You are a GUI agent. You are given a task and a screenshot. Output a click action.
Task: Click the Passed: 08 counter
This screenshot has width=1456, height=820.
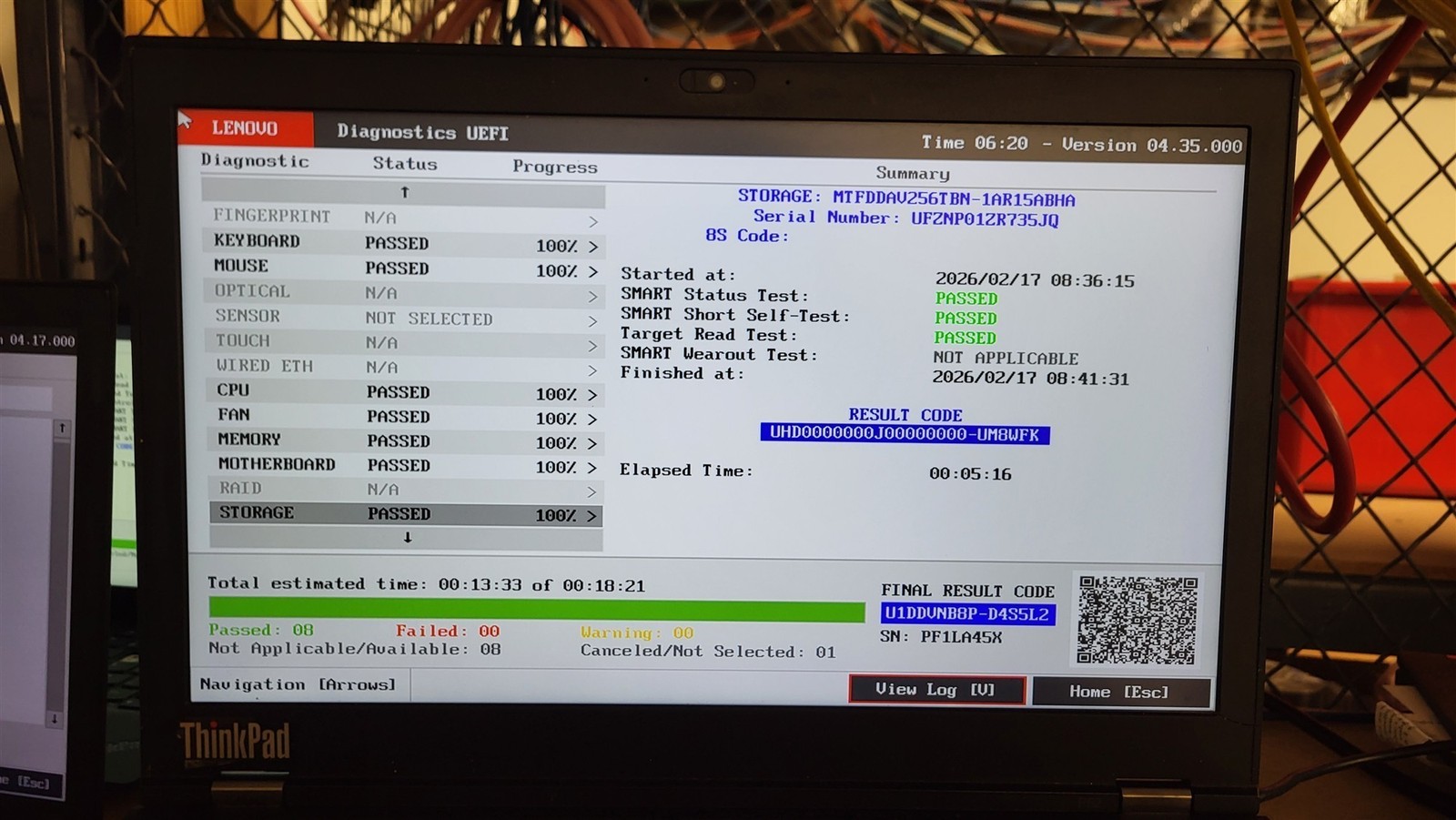261,630
